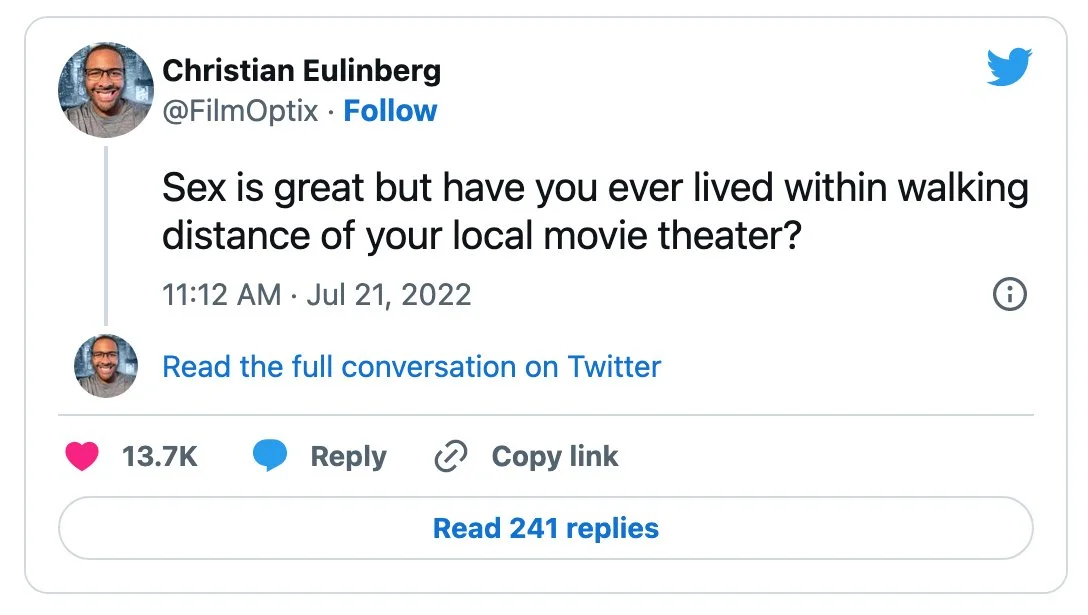Open the 11:12 AM Jul 21, 2022 timestamp

316,295
